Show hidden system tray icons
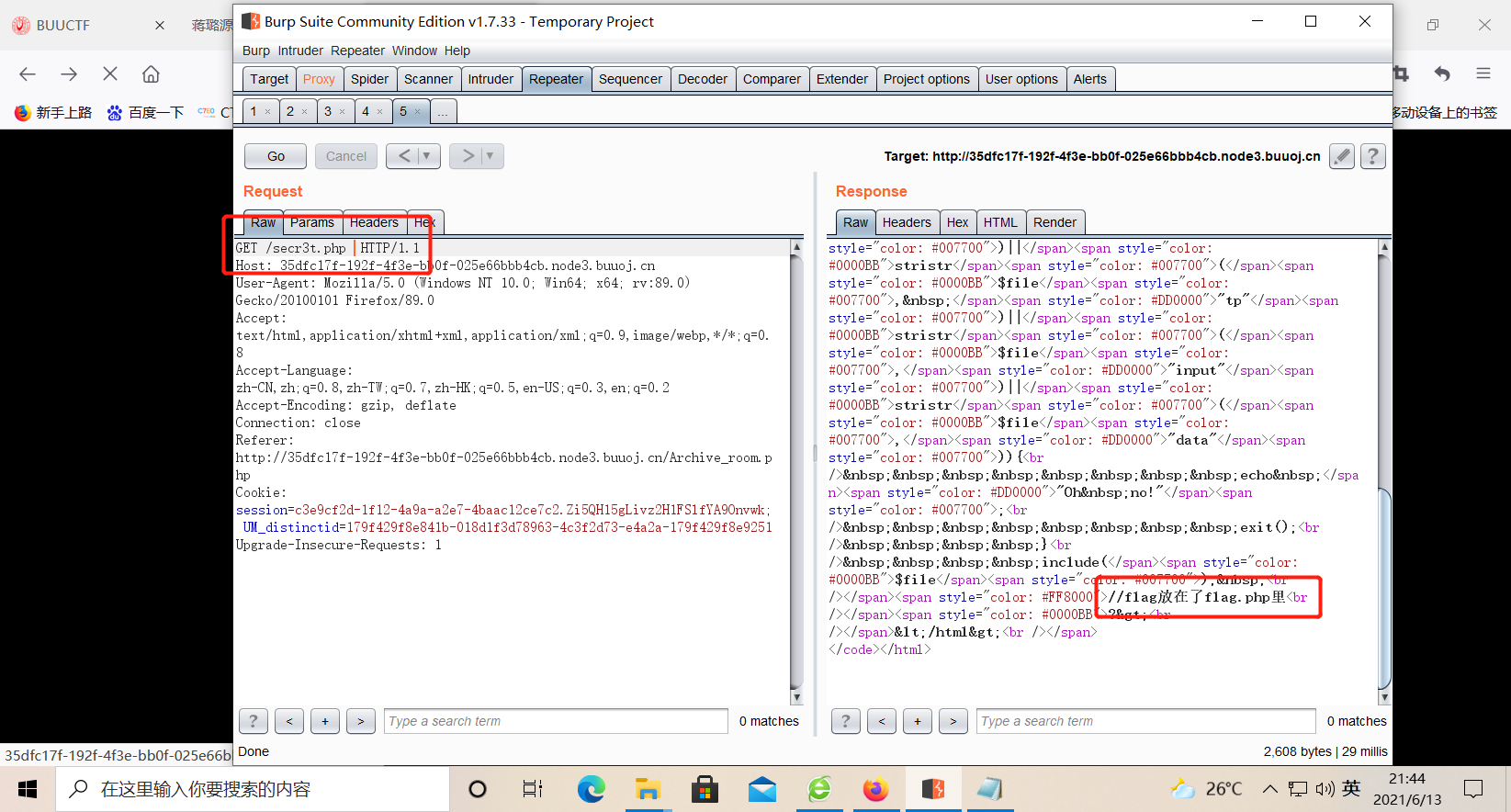 point(1269,789)
